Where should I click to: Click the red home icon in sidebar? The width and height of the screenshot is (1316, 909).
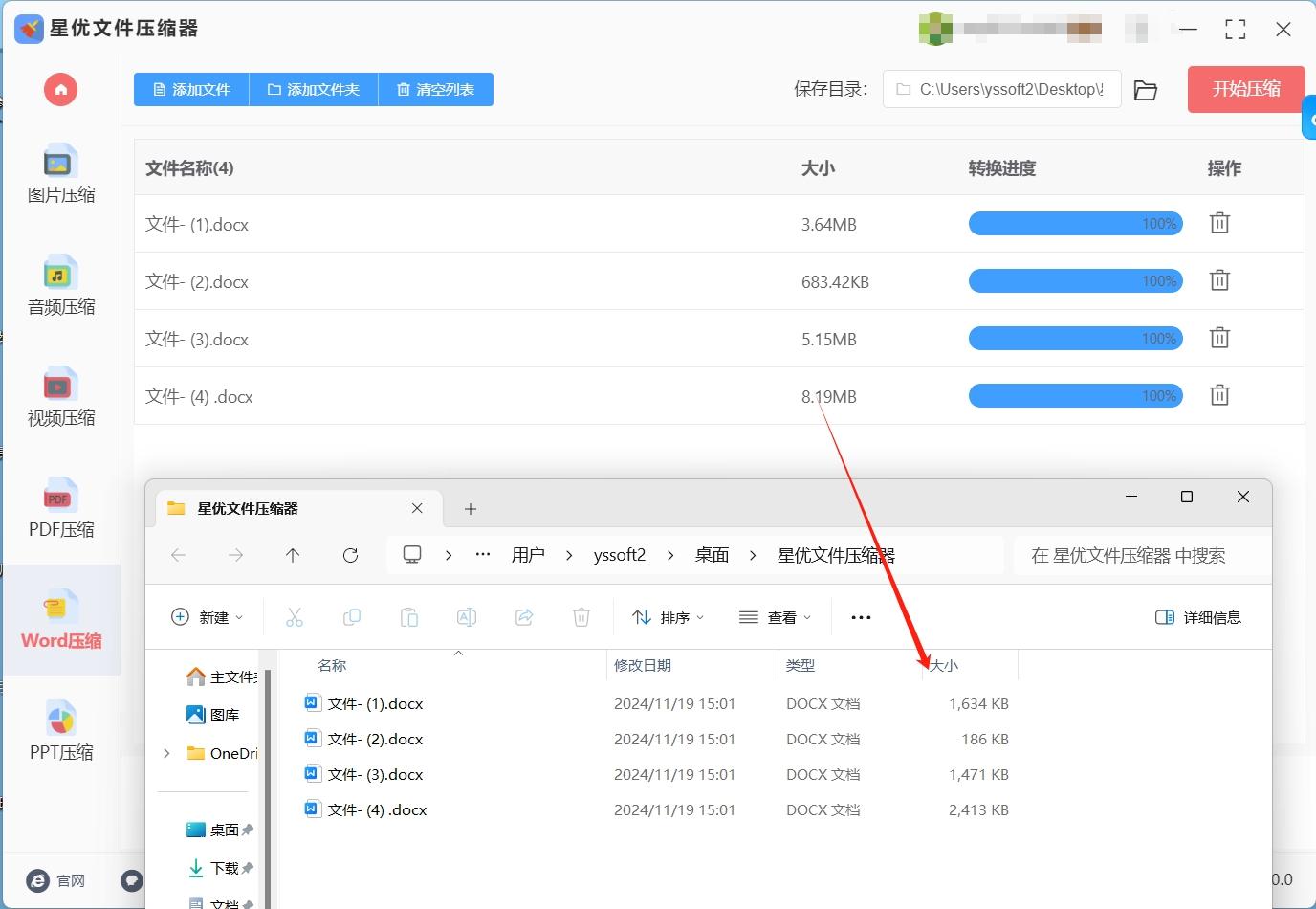click(60, 90)
